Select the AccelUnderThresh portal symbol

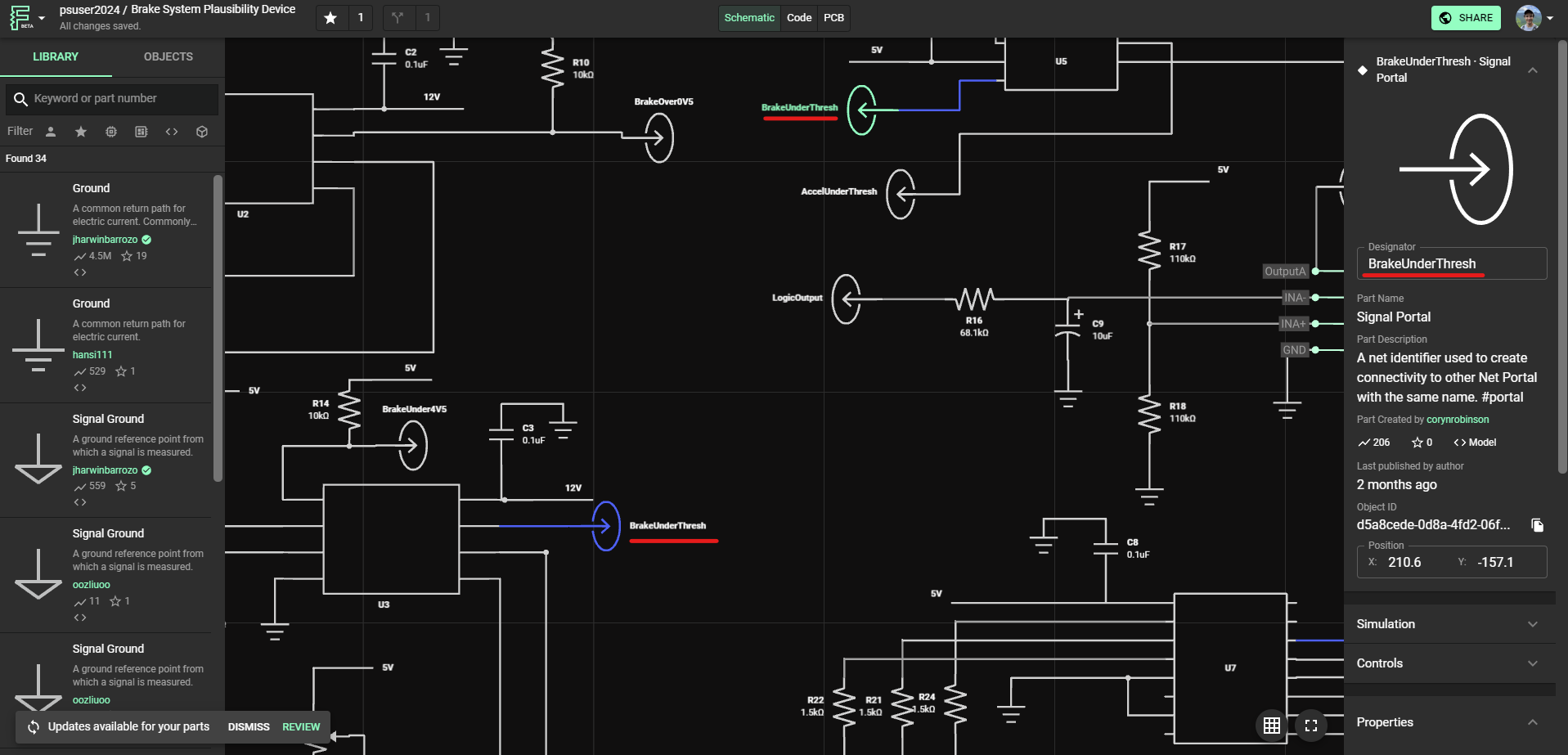coord(901,194)
